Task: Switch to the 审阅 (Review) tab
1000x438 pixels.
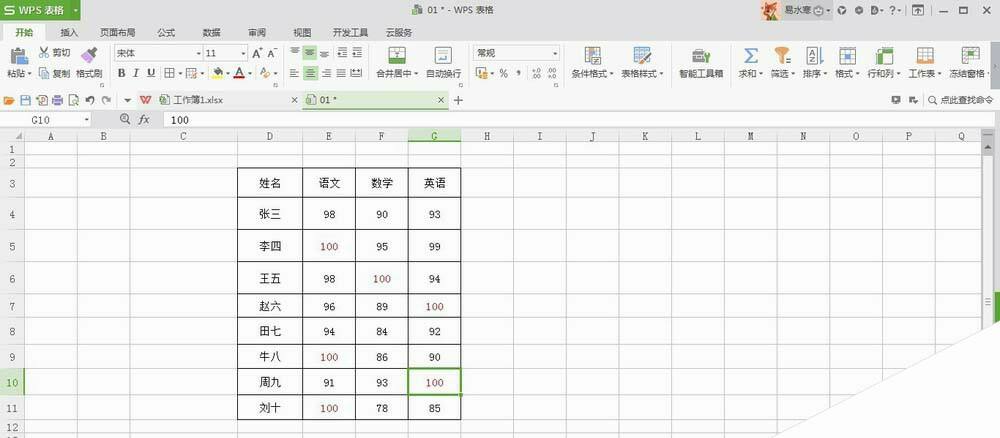Action: coord(257,33)
